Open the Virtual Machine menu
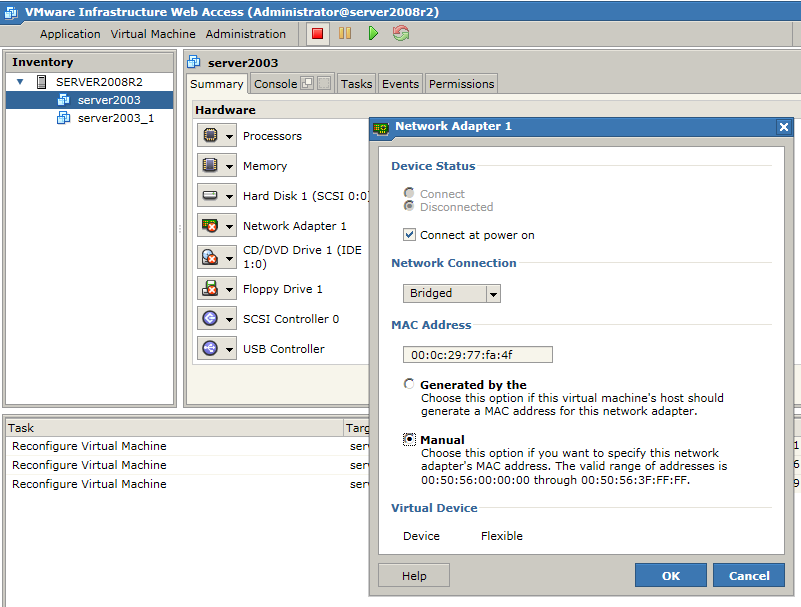The image size is (801, 607). (152, 33)
